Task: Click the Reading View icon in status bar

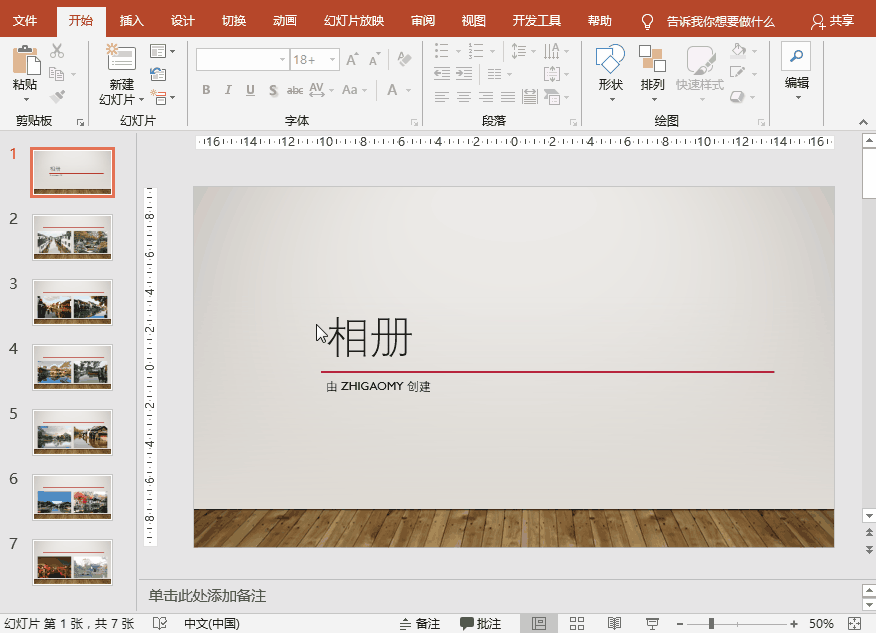Action: tap(614, 622)
